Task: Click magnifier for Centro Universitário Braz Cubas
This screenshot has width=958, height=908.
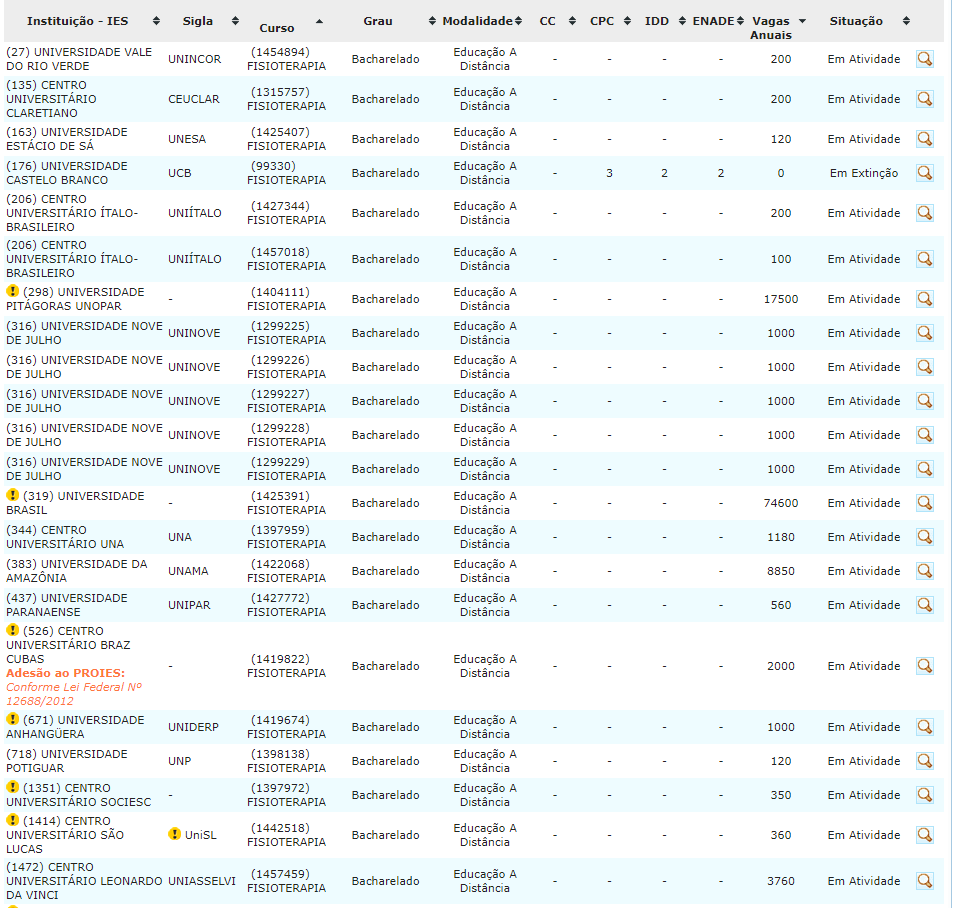Action: [924, 666]
